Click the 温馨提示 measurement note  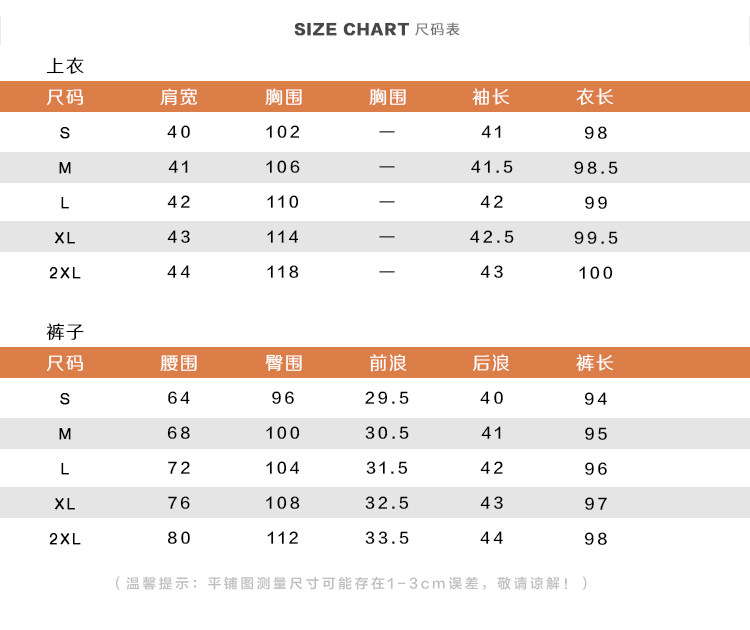tap(352, 584)
